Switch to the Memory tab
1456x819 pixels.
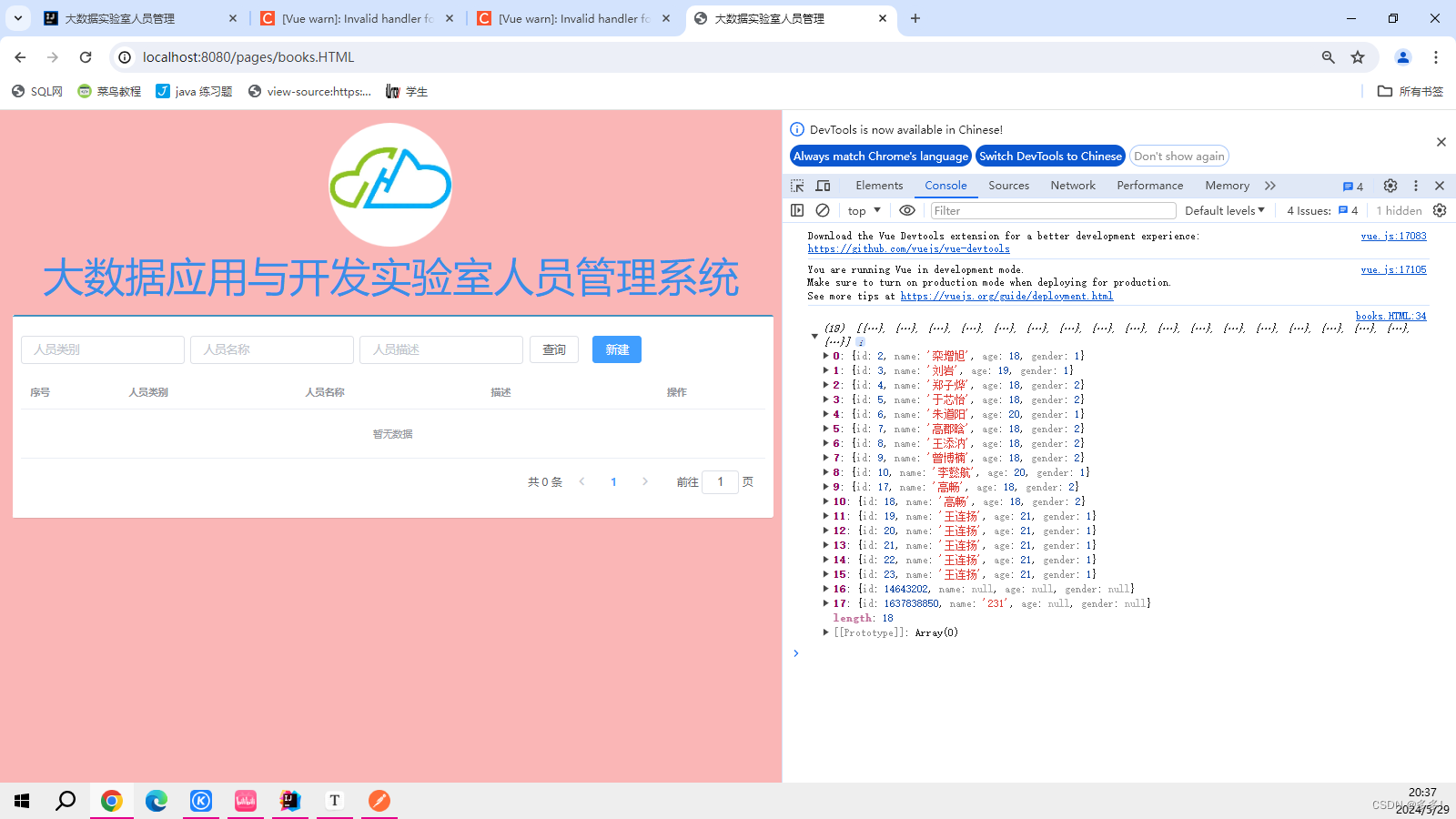click(x=1228, y=186)
